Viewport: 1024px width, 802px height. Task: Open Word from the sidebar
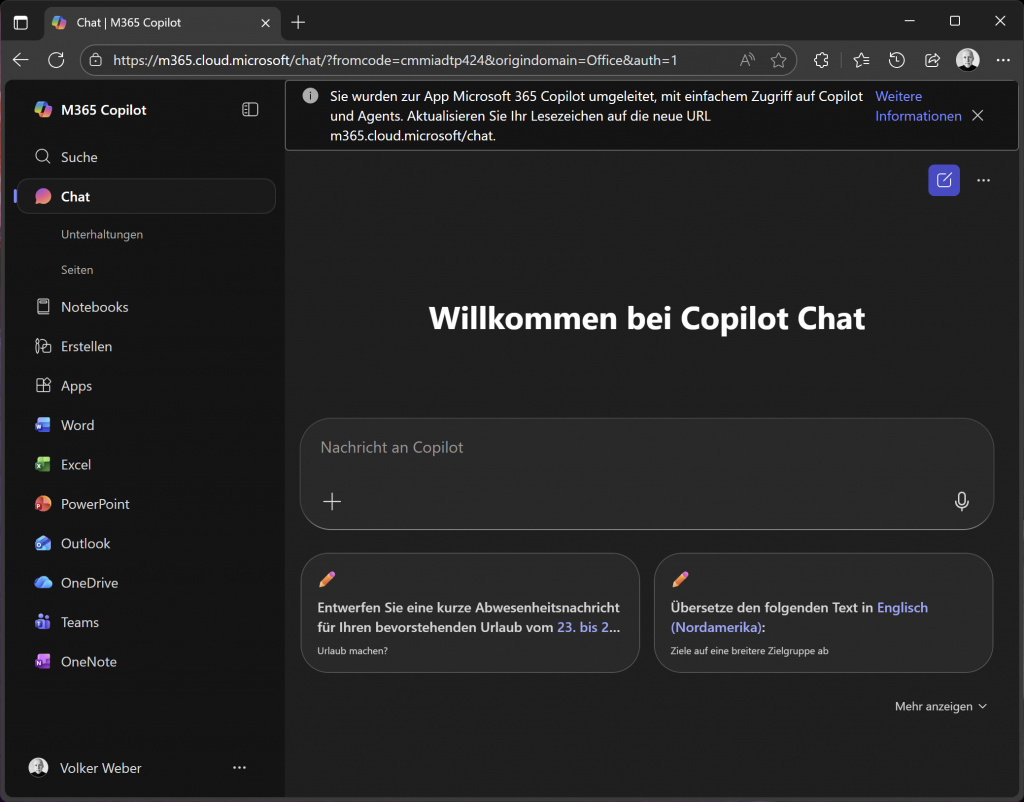(77, 425)
